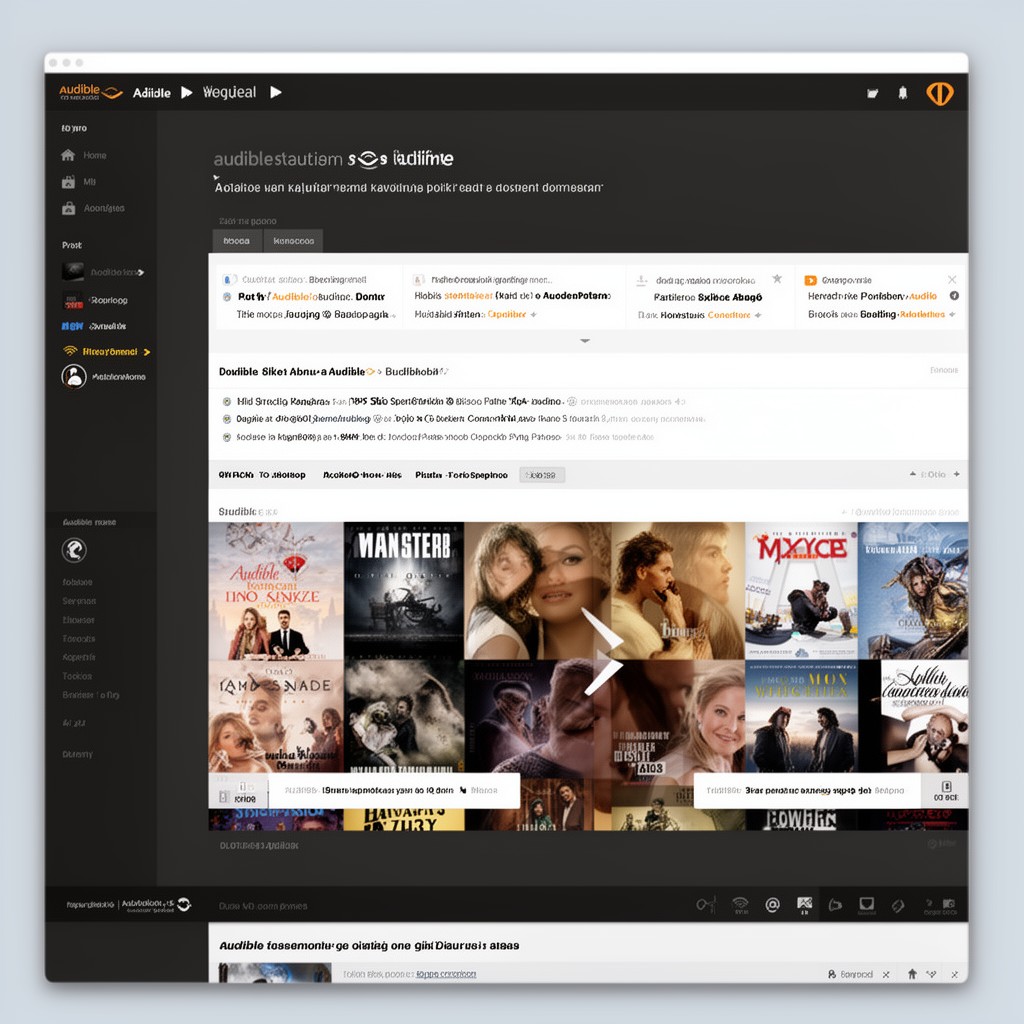1024x1024 pixels.
Task: Click the bag icon beside 'Aoonigtes'
Action: [68, 208]
